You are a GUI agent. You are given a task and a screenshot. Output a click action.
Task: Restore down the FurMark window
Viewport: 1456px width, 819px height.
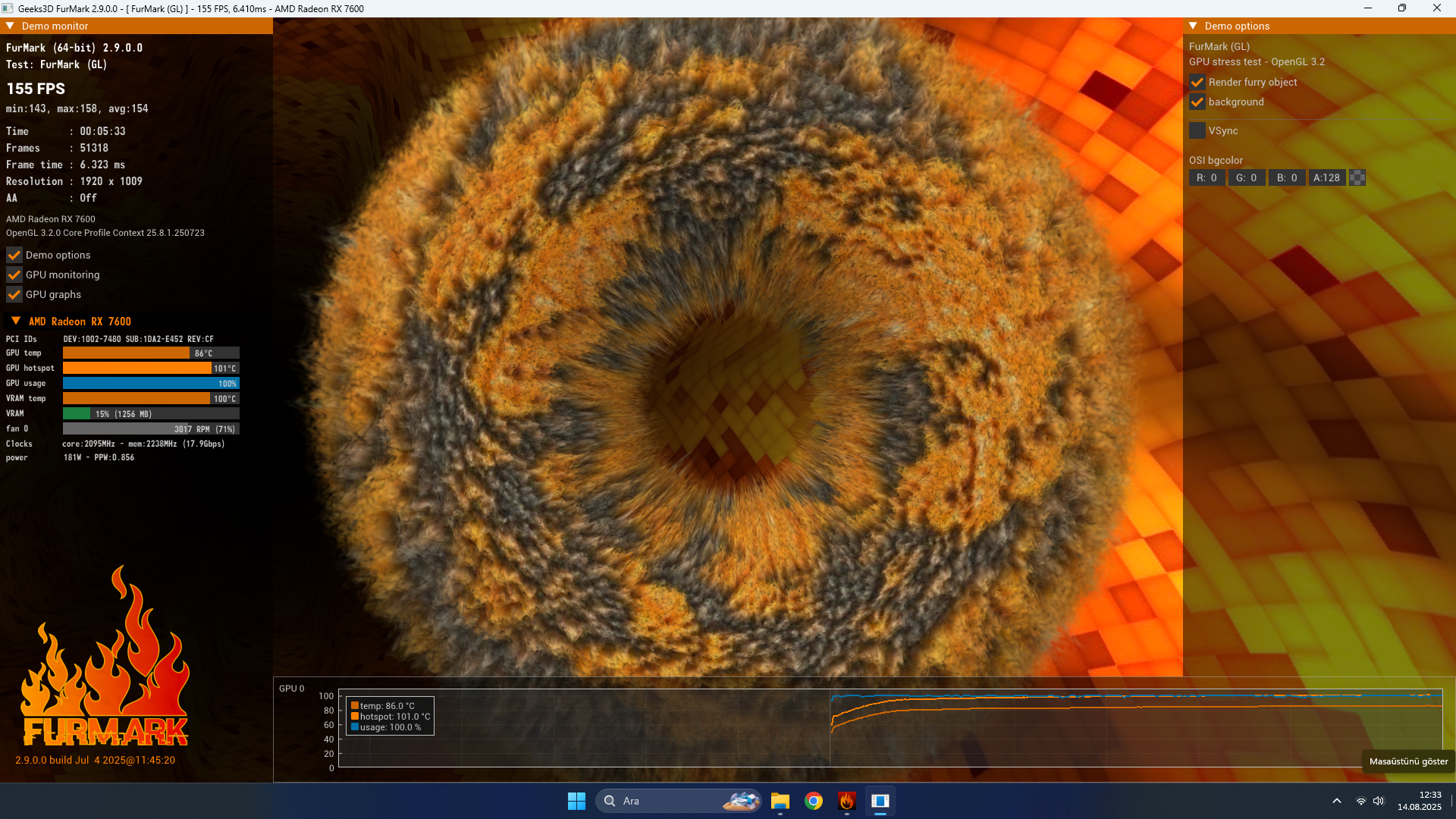pyautogui.click(x=1402, y=8)
